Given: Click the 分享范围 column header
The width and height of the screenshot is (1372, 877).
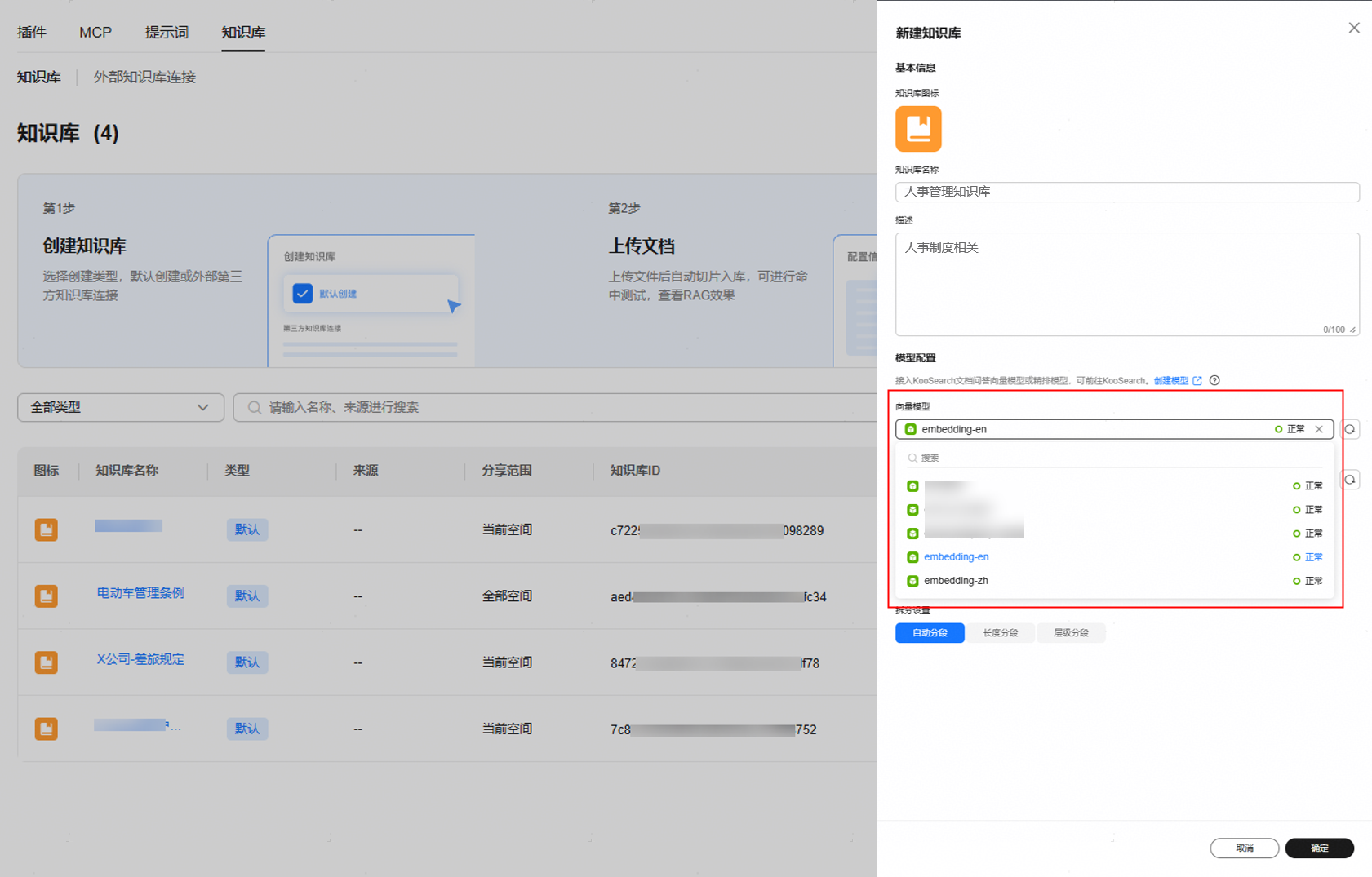Looking at the screenshot, I should (x=507, y=471).
